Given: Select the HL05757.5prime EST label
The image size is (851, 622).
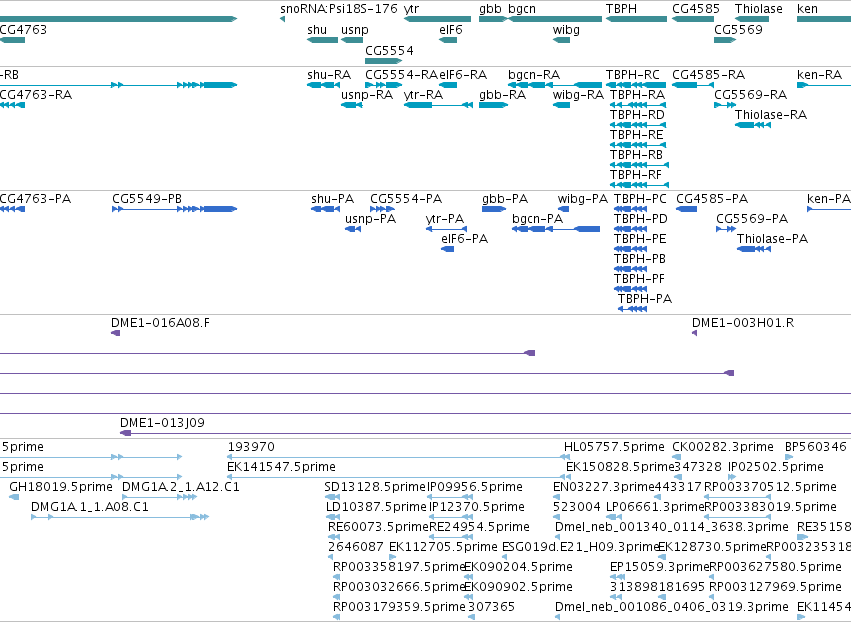Looking at the screenshot, I should [x=614, y=447].
